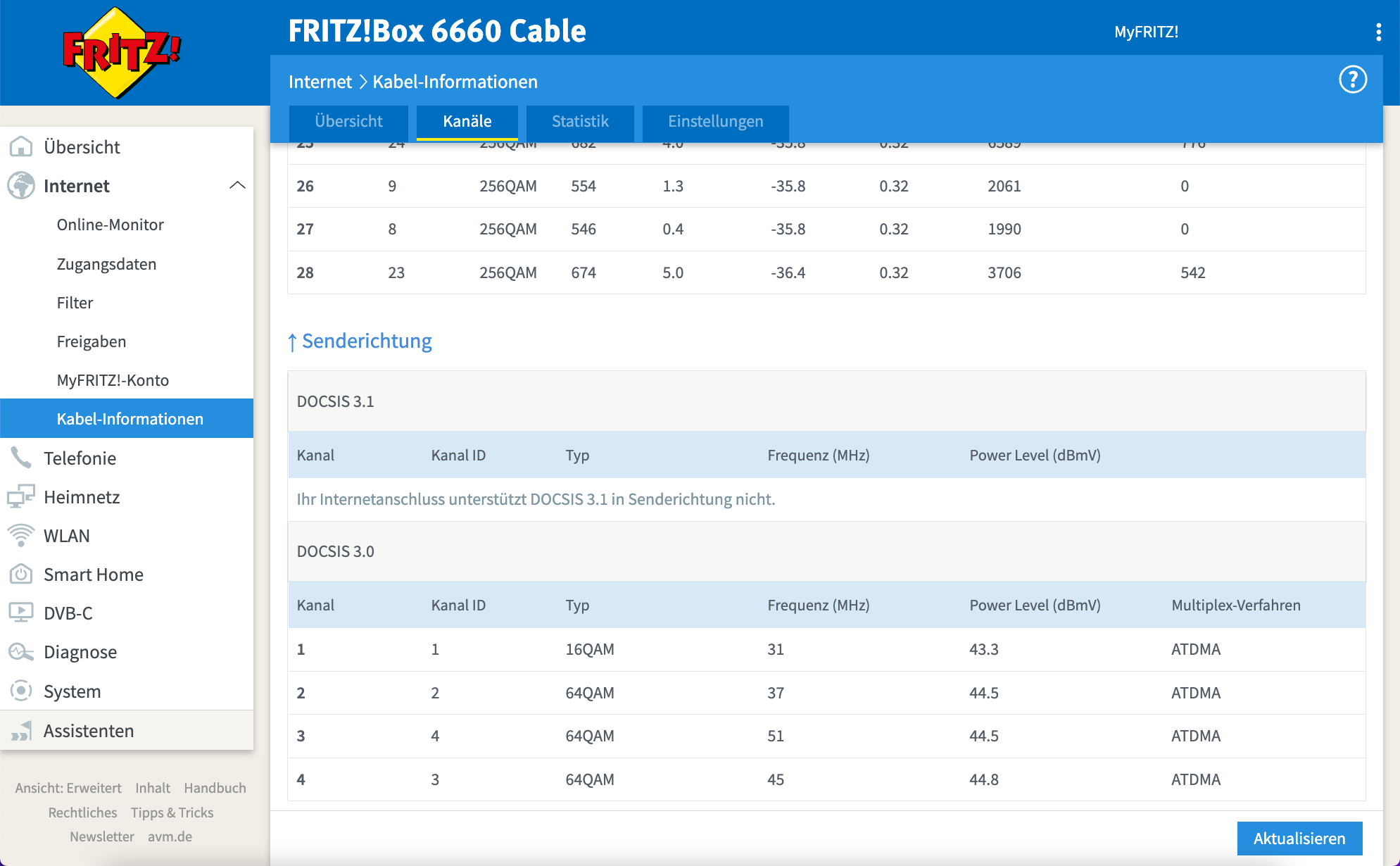Image resolution: width=1400 pixels, height=866 pixels.
Task: Open the Heimnetz menu
Action: pos(82,496)
